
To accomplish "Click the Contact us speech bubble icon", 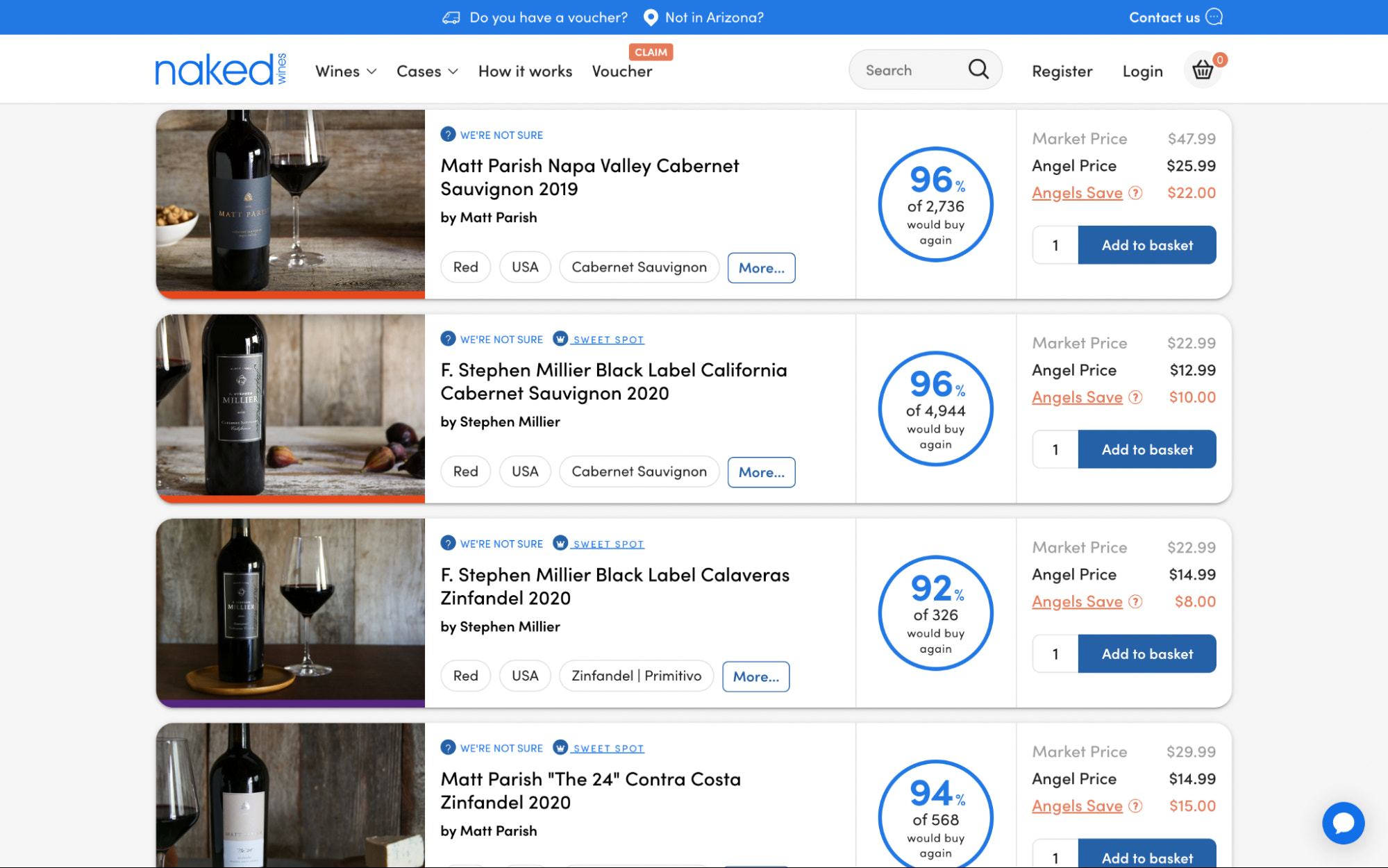I will (1213, 17).
